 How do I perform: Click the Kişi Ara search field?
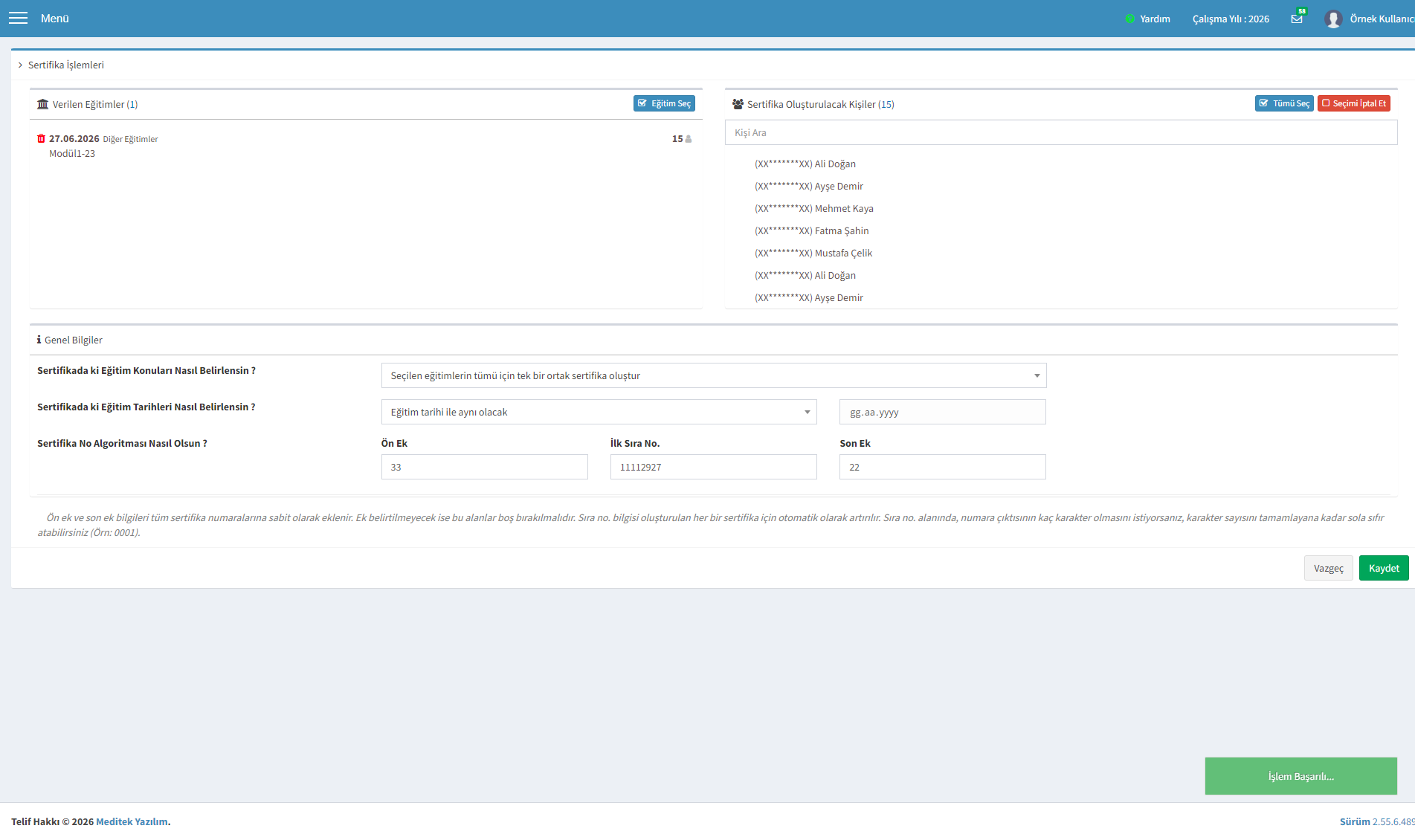(1061, 132)
